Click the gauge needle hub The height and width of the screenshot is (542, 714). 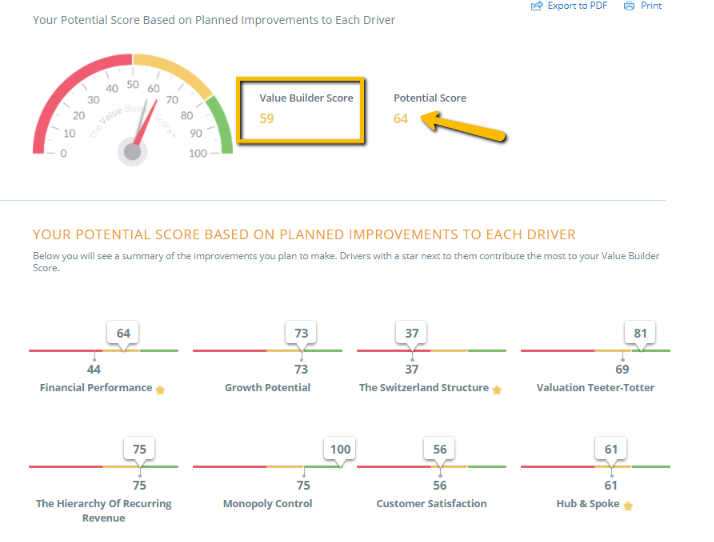133,152
